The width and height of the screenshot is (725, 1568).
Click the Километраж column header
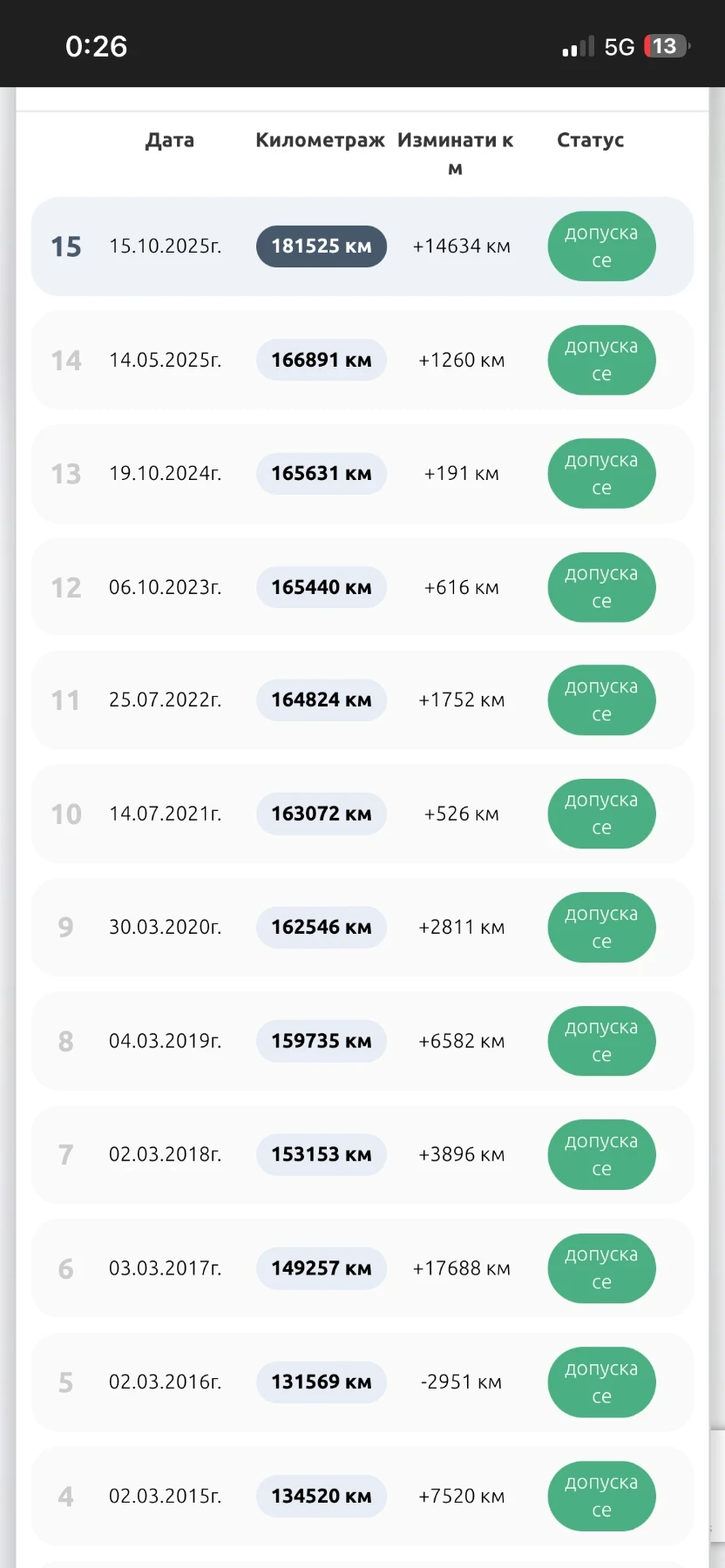(320, 140)
